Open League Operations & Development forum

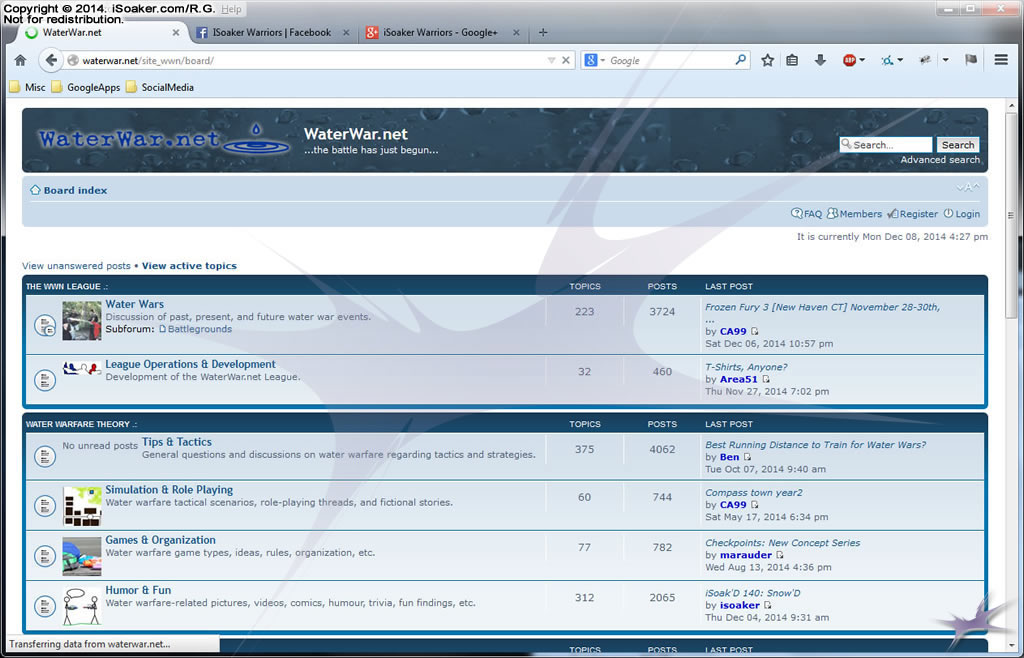tap(190, 364)
